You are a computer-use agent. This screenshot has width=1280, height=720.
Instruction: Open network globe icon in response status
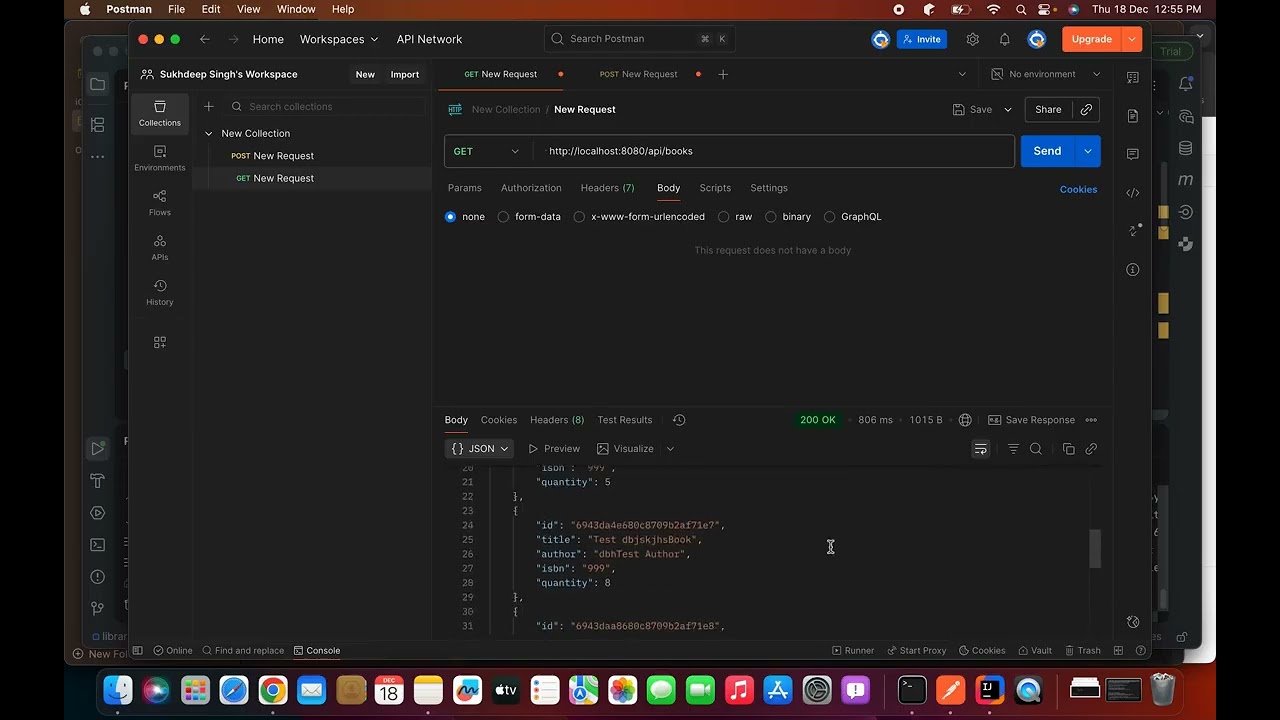(x=965, y=420)
